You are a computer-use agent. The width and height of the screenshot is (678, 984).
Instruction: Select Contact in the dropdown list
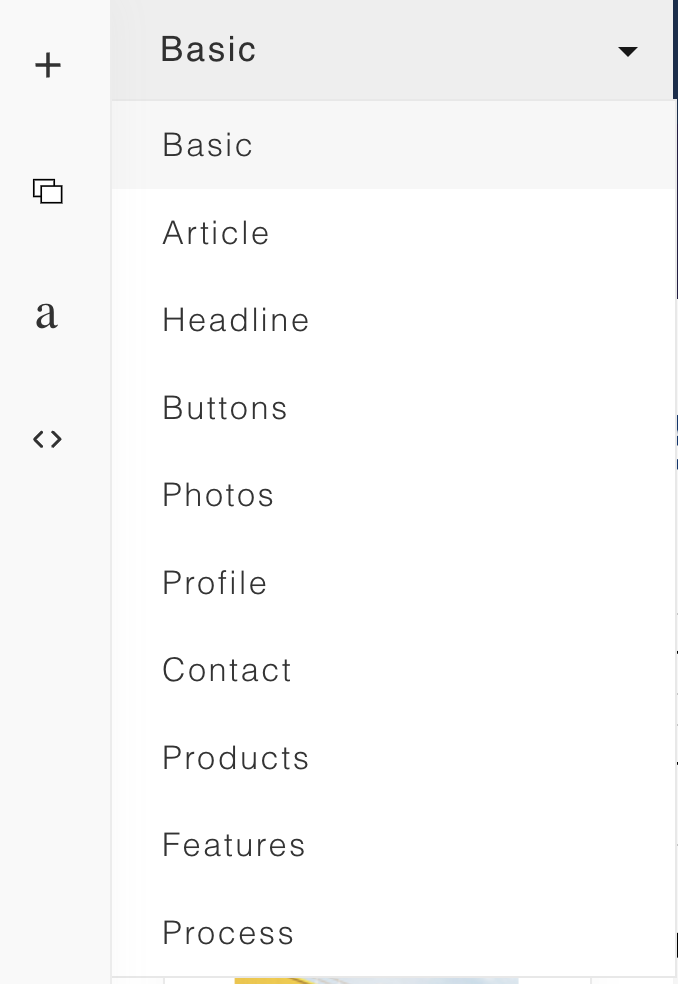pyautogui.click(x=227, y=670)
